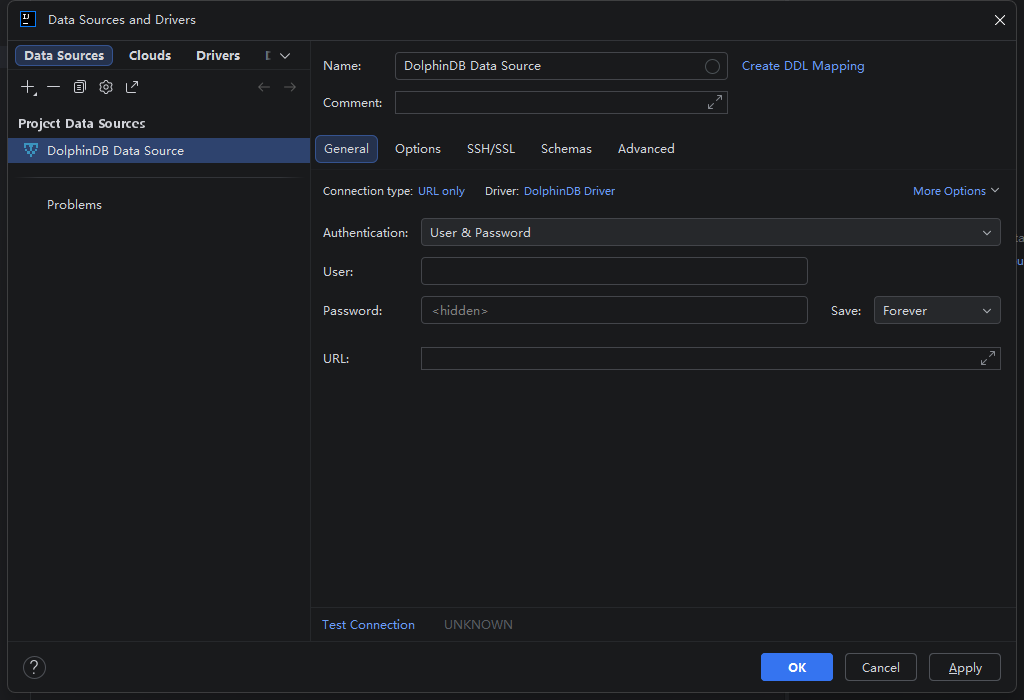Open the DolphinDB Driver link
The width and height of the screenshot is (1024, 700).
569,191
